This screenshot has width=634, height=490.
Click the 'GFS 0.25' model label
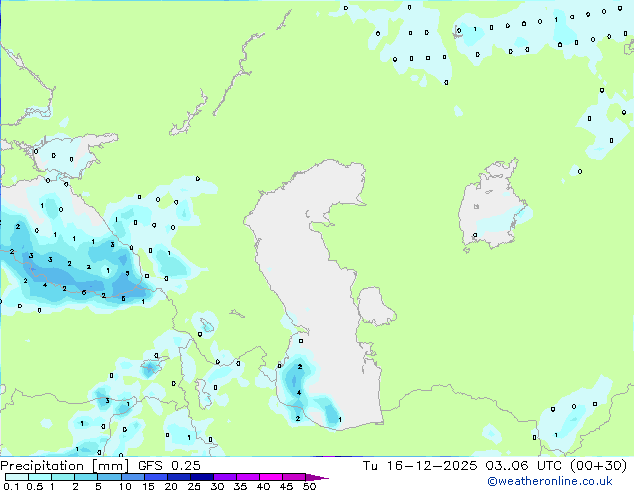pos(169,466)
